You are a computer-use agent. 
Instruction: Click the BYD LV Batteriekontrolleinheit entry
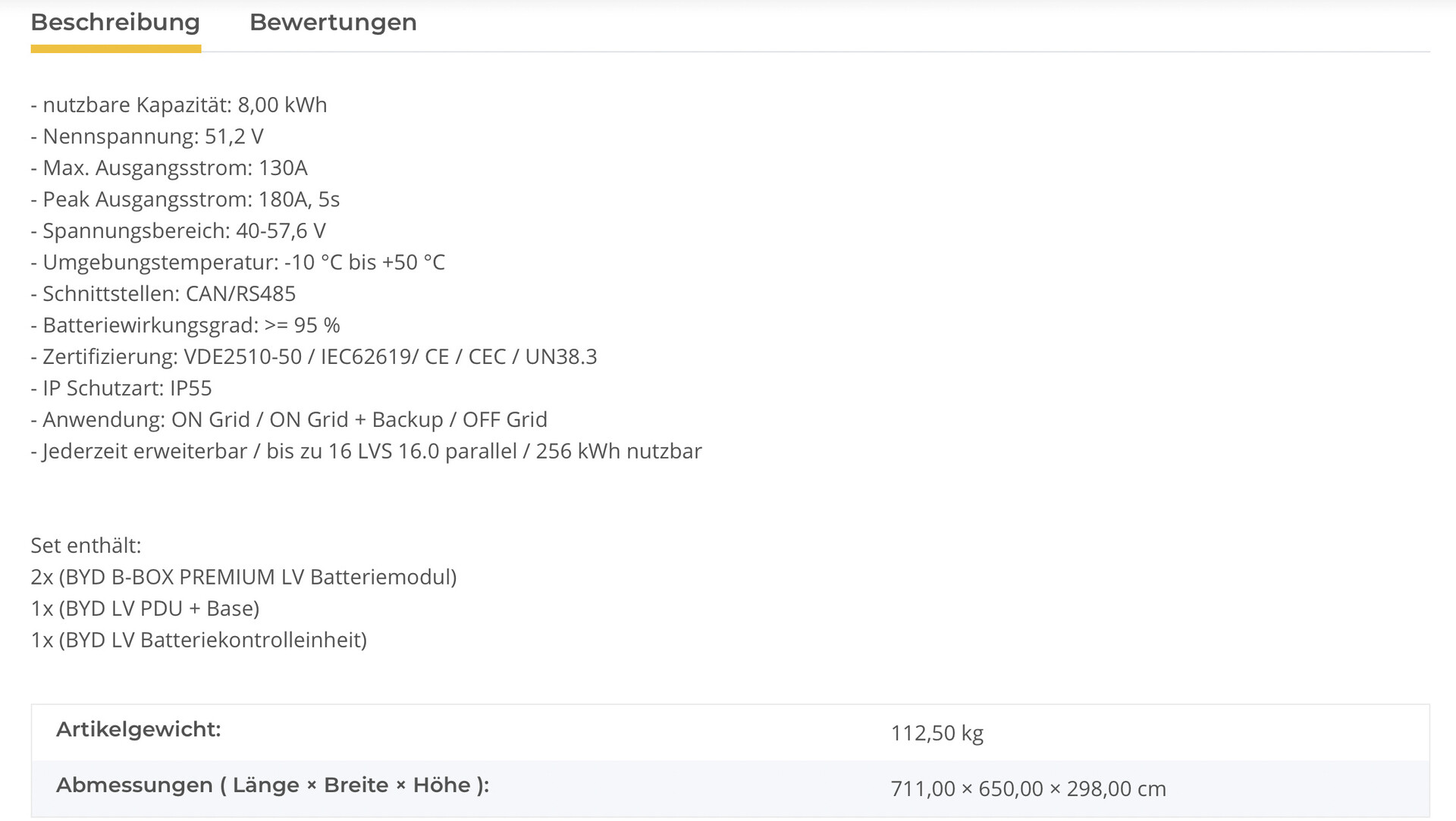pyautogui.click(x=199, y=640)
